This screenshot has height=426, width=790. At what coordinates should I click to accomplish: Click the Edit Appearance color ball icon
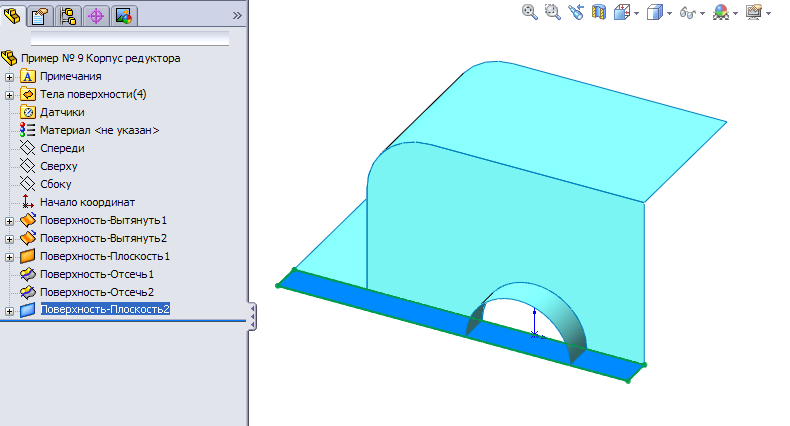(721, 13)
